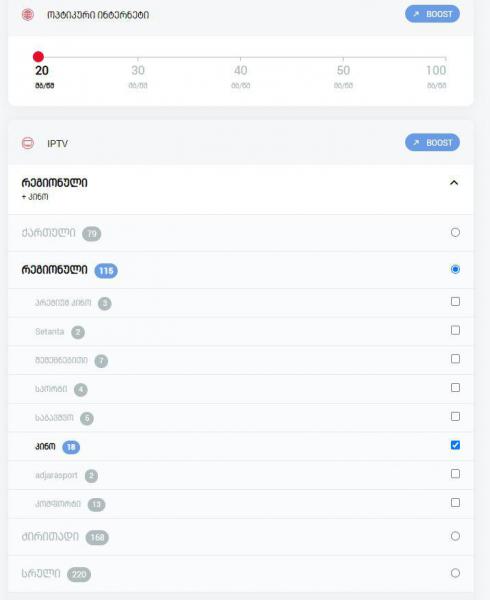Click the 115 channel count badge
This screenshot has width=490, height=600.
(106, 271)
